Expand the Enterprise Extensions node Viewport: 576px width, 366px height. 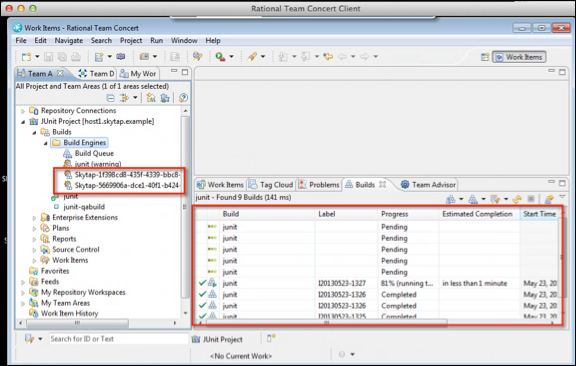34,218
